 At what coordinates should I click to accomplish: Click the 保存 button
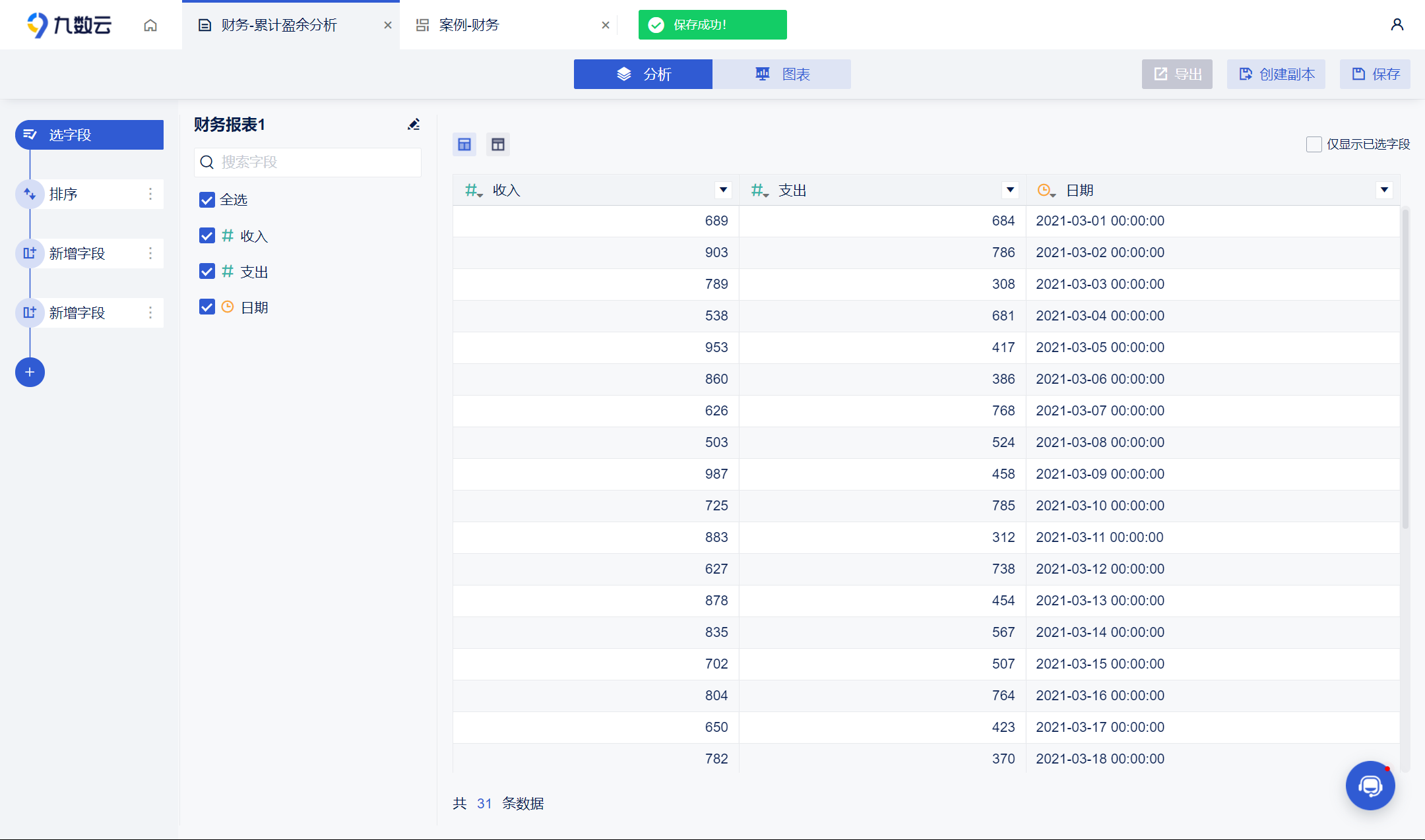tap(1376, 75)
